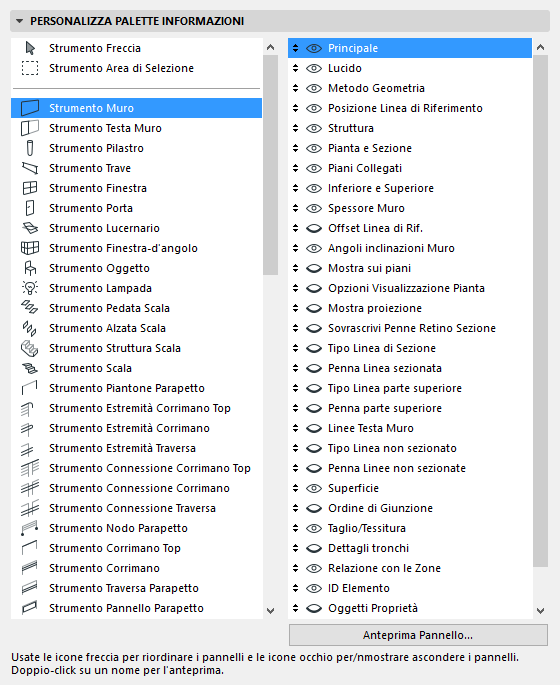The image size is (560, 685).
Task: Select Strumento Muro in the tools list
Action: [x=136, y=108]
